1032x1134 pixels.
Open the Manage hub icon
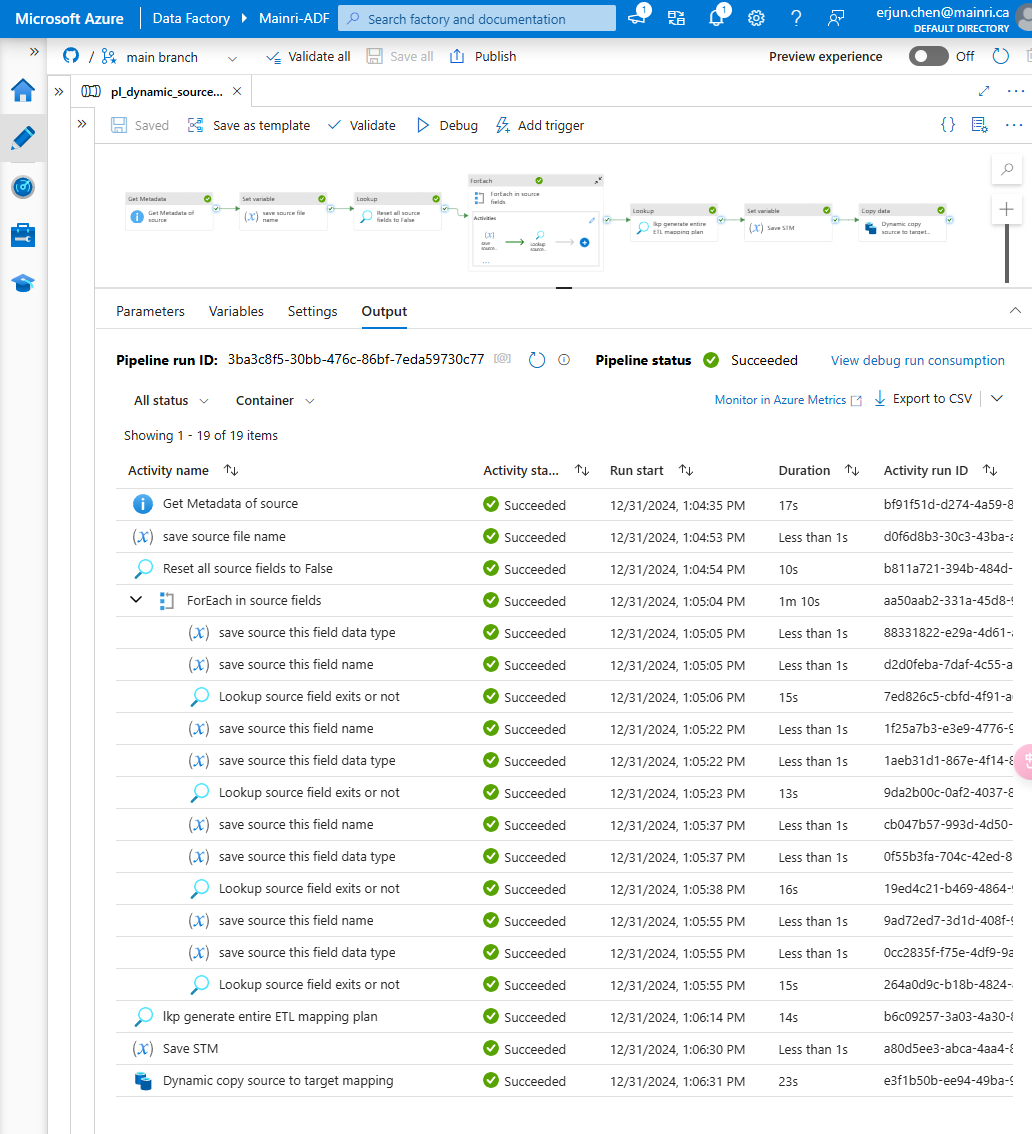22,233
